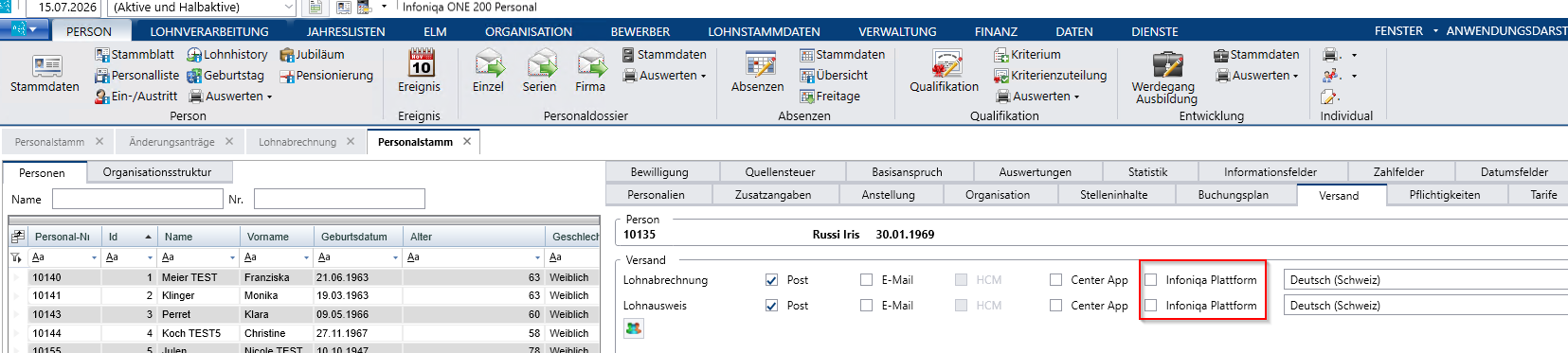Enable Infoniqa Plattform for Lohnabrechnung
Viewport: 1568px width, 353px height.
pos(1151,280)
